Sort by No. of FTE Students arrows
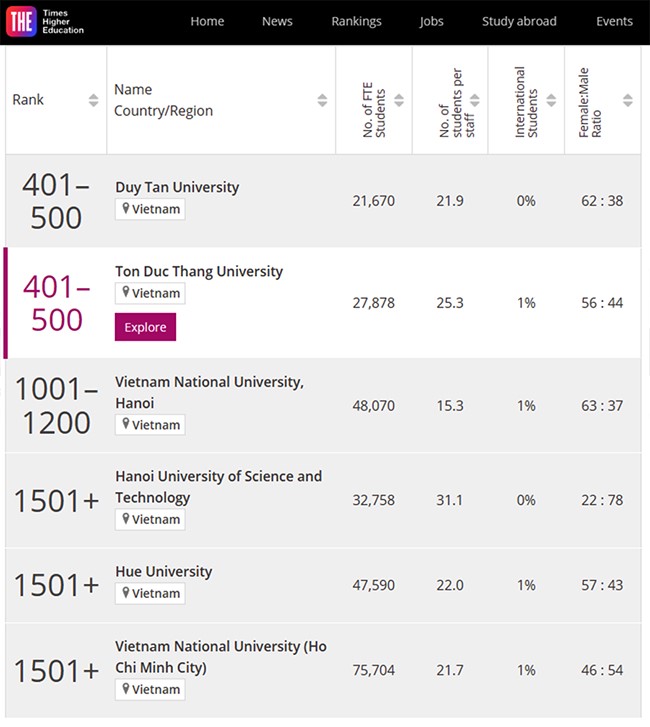650x727 pixels. (x=399, y=100)
